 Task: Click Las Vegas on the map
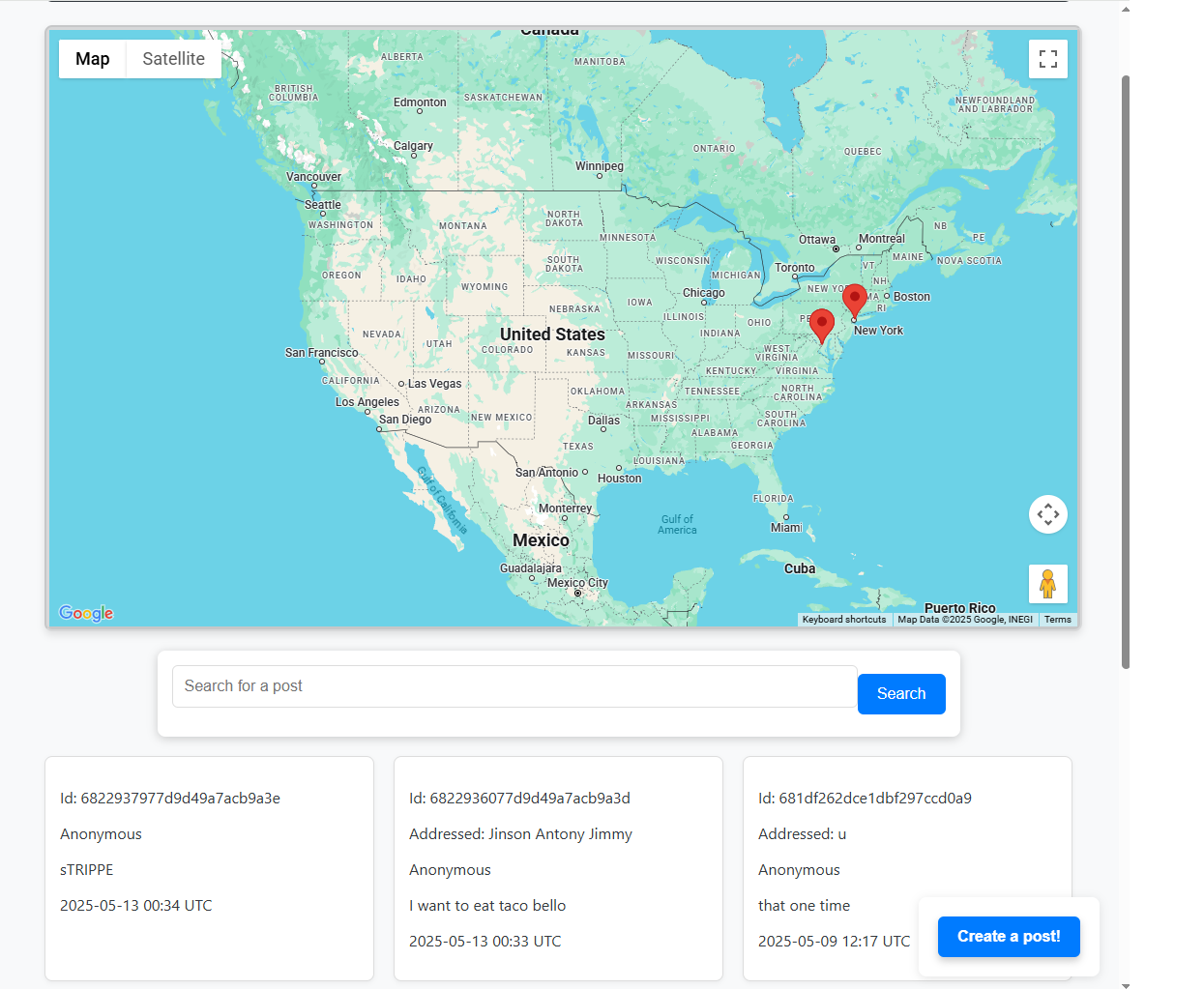pos(434,384)
